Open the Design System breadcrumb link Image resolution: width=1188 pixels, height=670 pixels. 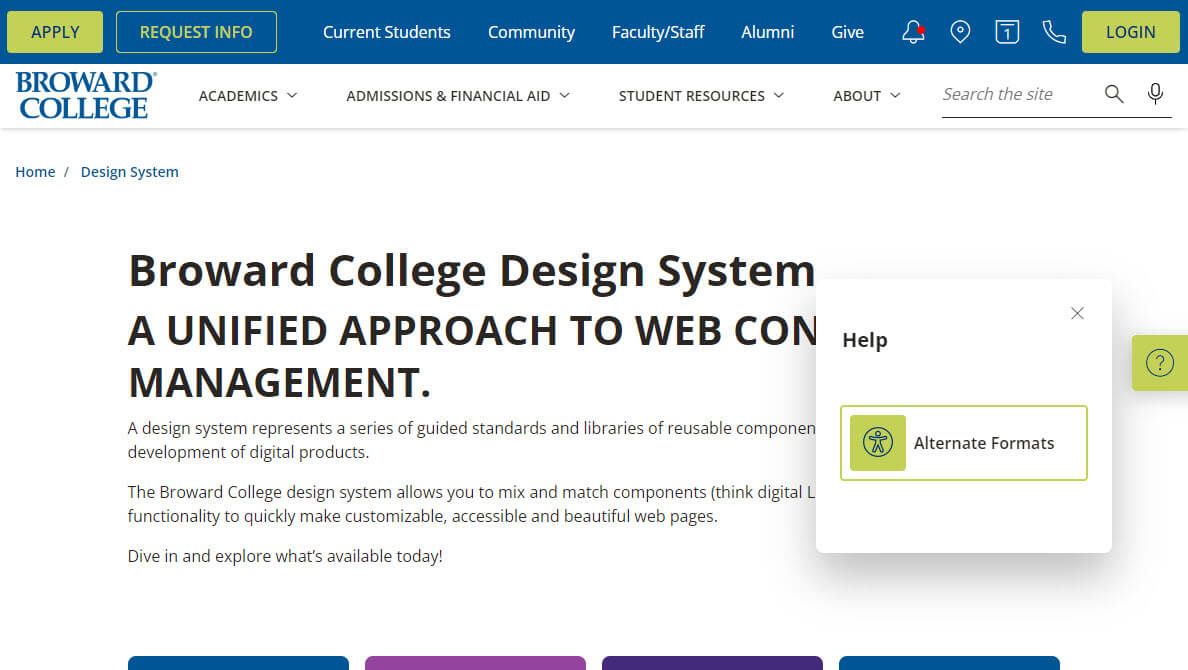130,172
